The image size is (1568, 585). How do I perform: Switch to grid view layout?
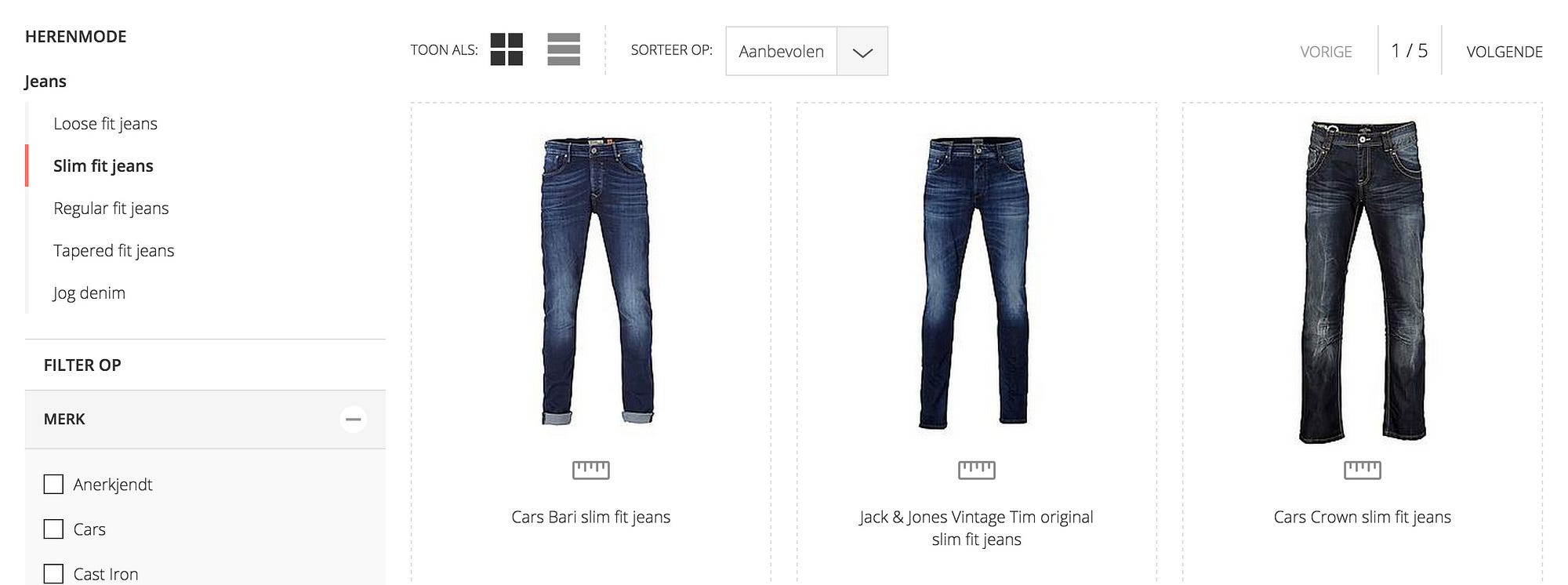[x=506, y=49]
